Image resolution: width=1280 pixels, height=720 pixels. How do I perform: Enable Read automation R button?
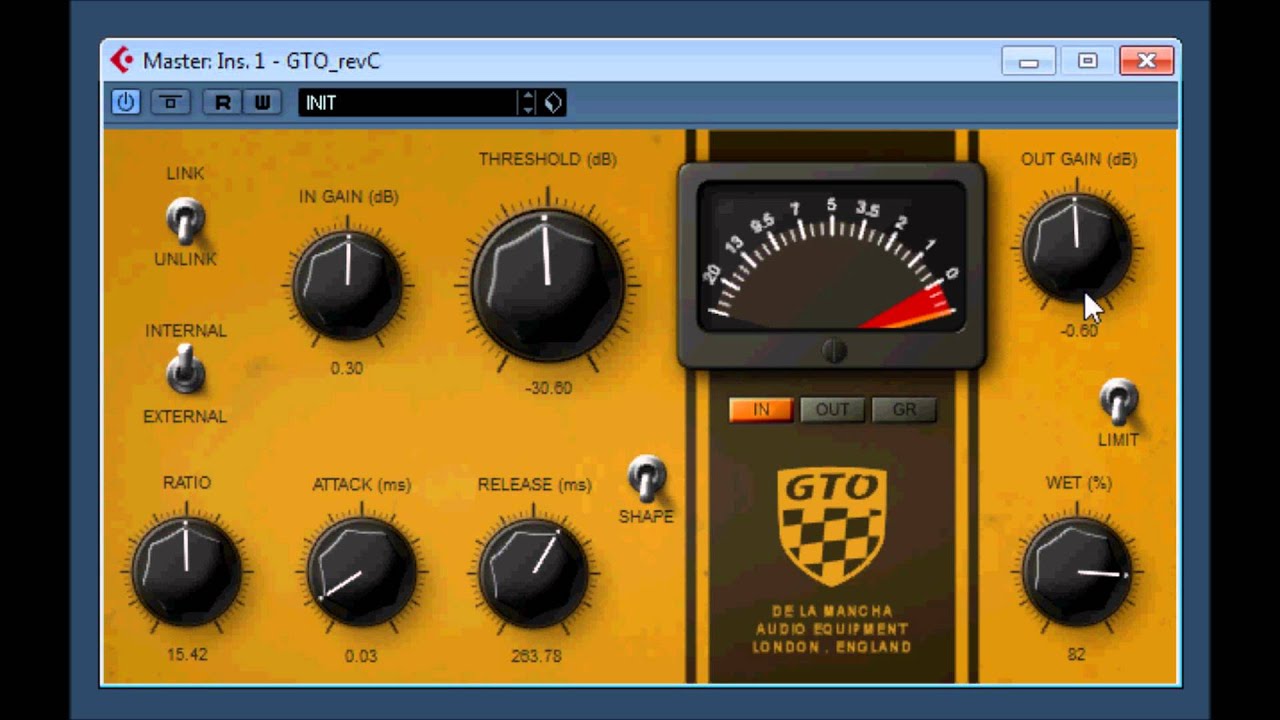click(x=223, y=102)
